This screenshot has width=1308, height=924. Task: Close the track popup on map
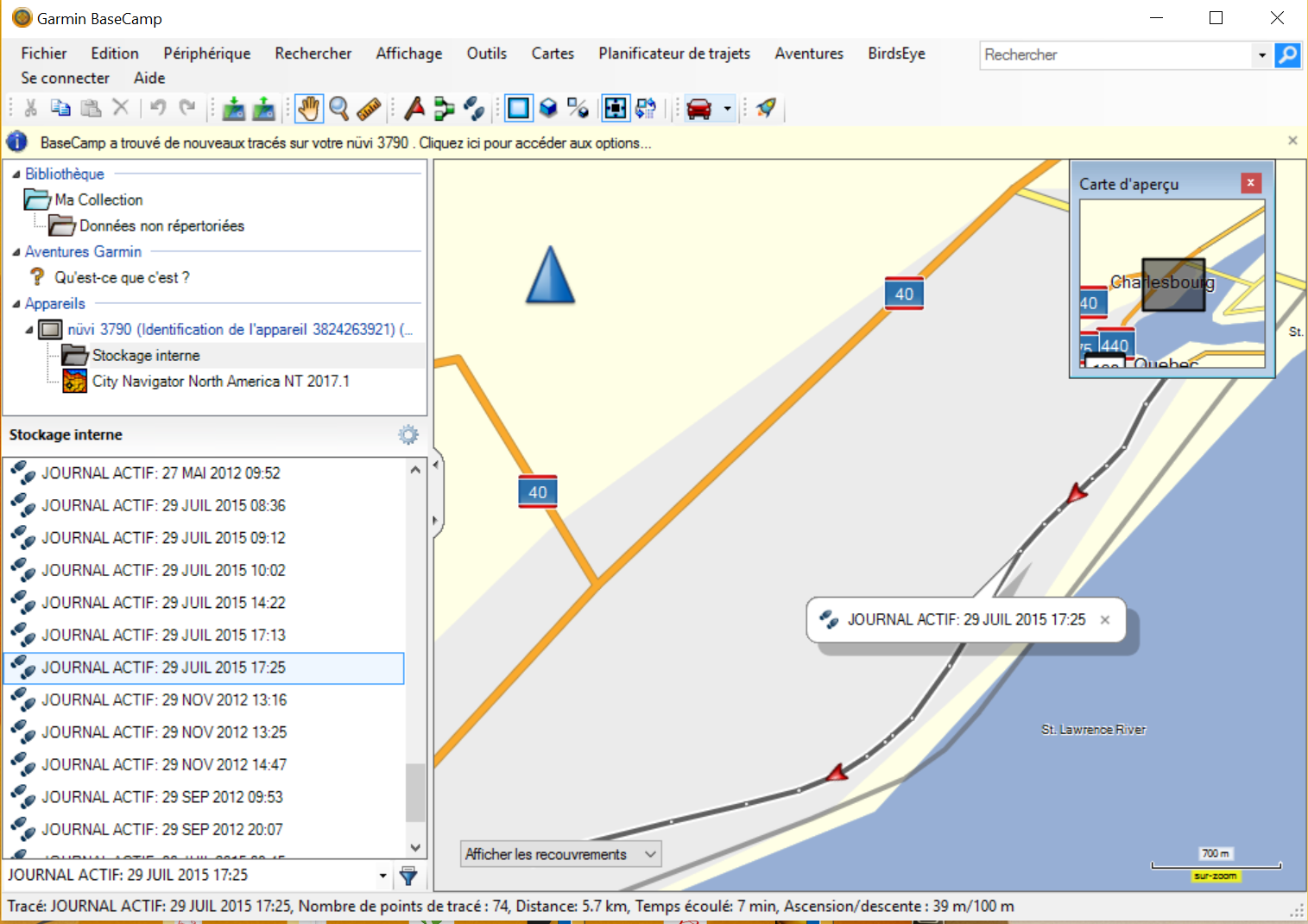pos(1105,619)
